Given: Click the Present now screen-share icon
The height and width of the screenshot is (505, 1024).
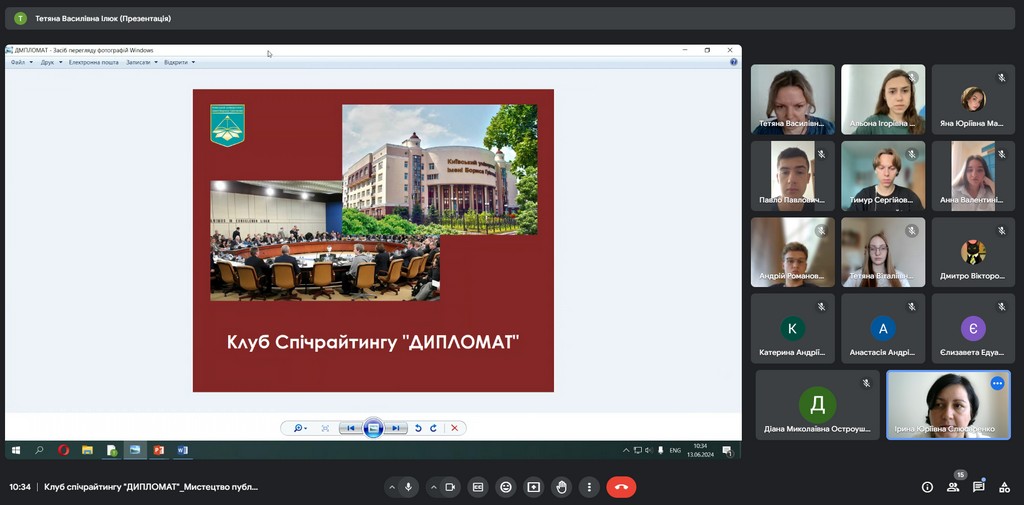Looking at the screenshot, I should coord(534,487).
